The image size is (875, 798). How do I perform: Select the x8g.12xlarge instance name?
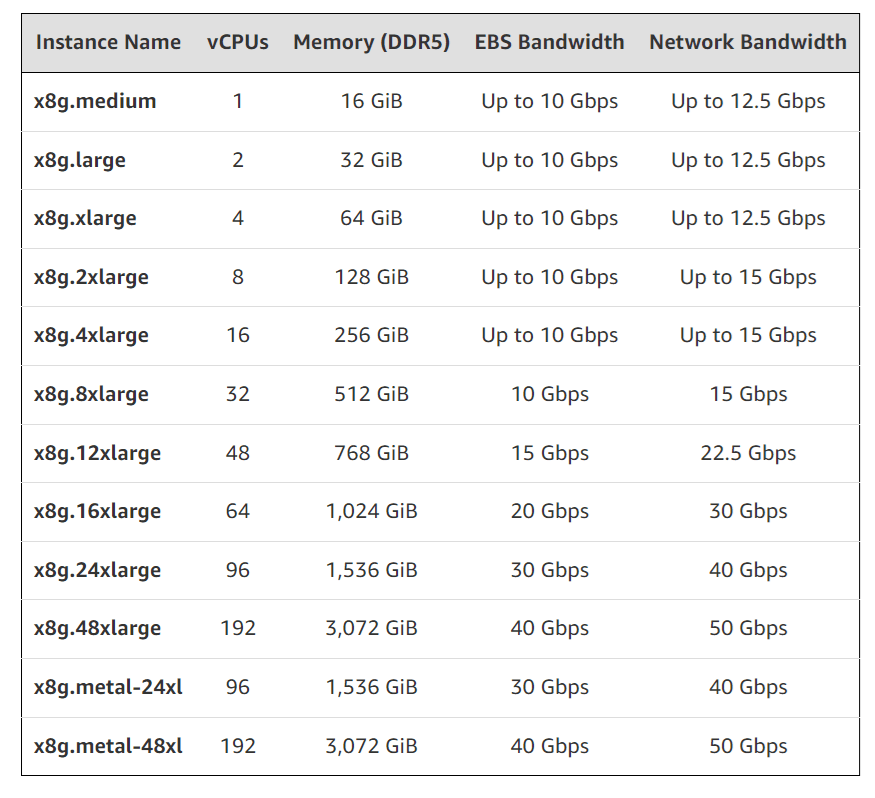pyautogui.click(x=97, y=453)
